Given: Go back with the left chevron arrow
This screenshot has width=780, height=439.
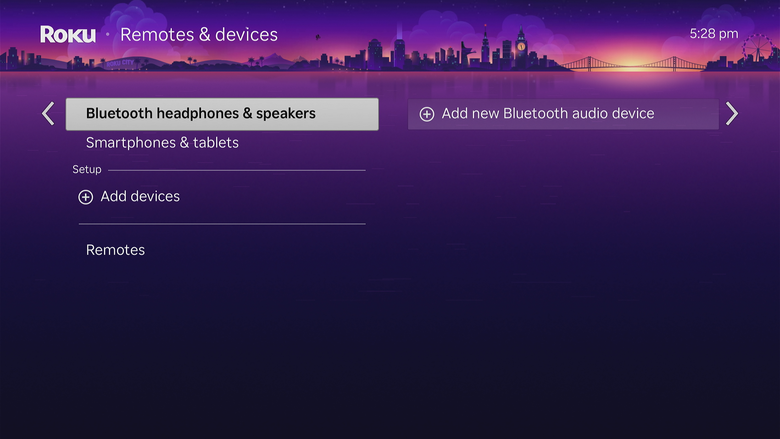Looking at the screenshot, I should click(48, 113).
